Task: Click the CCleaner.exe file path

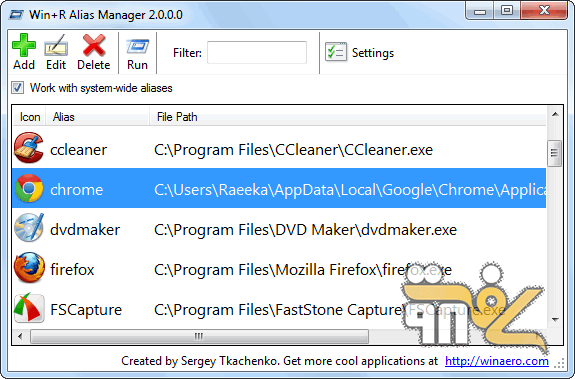Action: [x=293, y=150]
